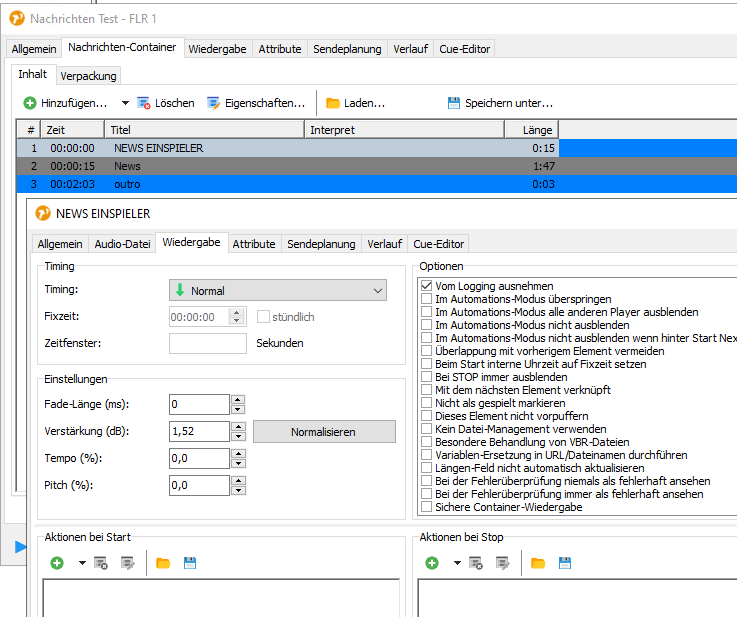Click the green Hinzufügen plus icon
Image resolution: width=737 pixels, height=617 pixels.
(30, 103)
